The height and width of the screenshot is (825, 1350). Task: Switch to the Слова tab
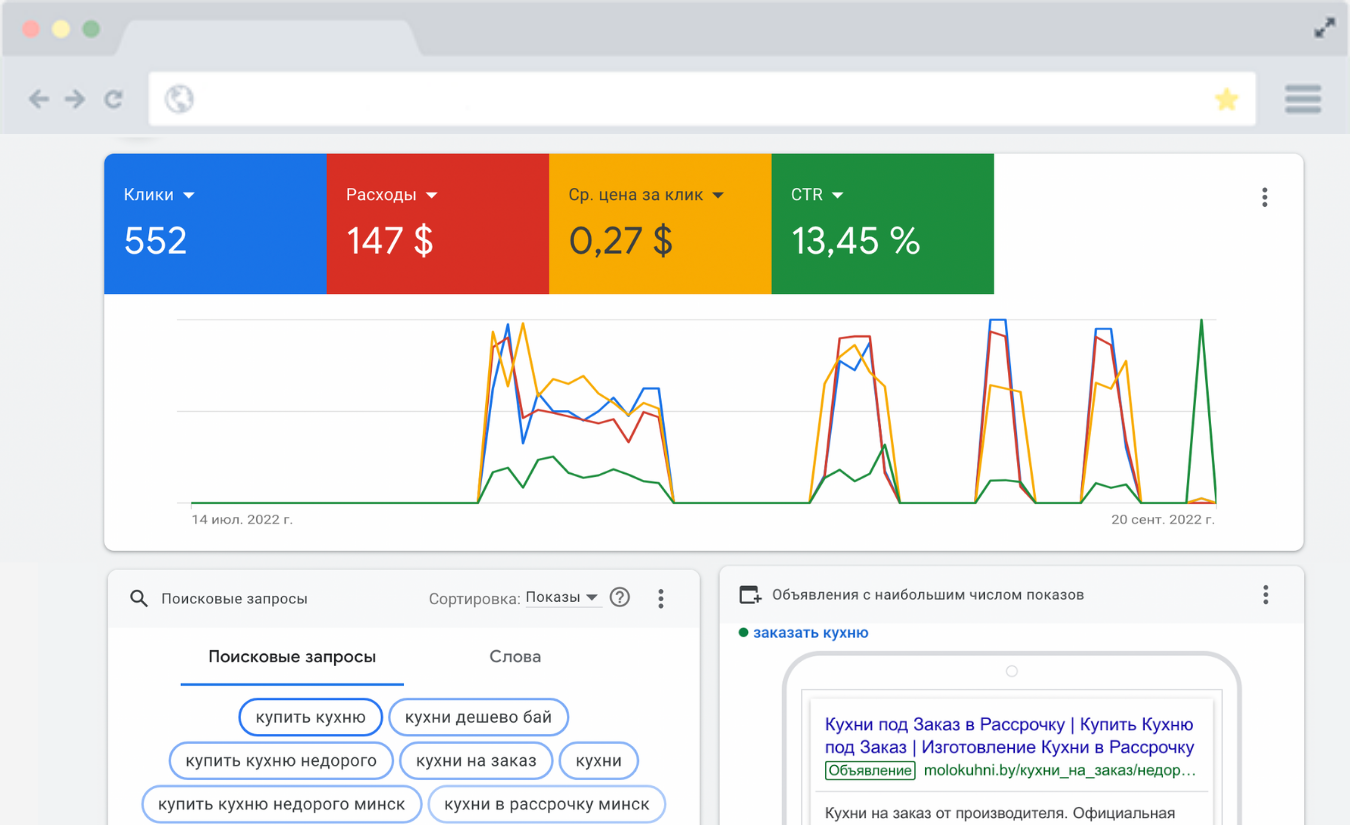pos(515,657)
